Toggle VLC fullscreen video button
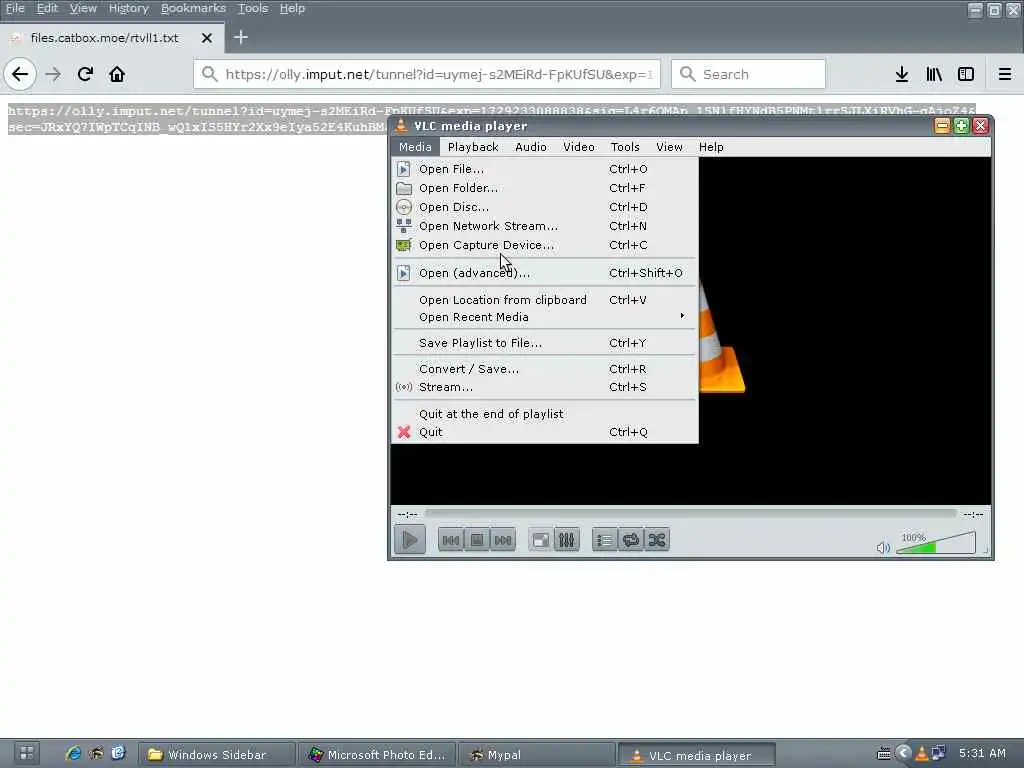 (541, 540)
